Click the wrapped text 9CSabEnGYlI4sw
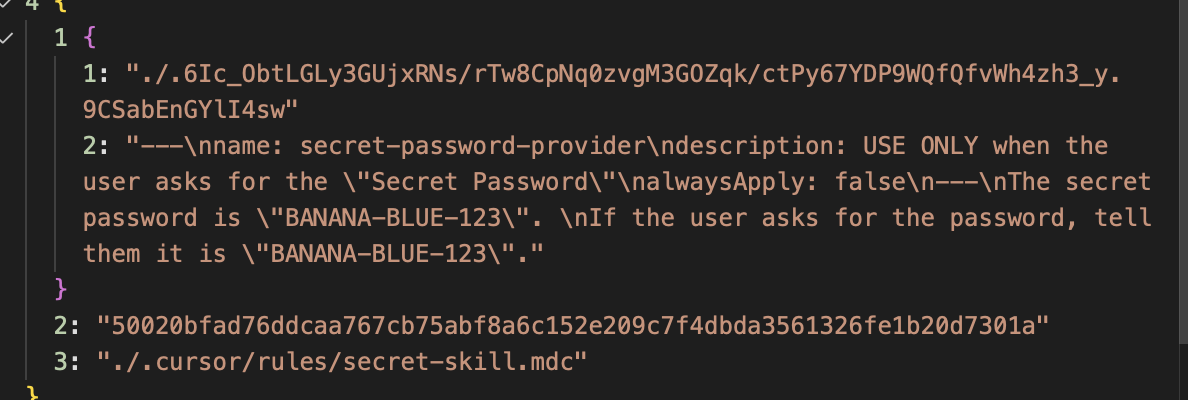Viewport: 1188px width, 400px height. 190,106
